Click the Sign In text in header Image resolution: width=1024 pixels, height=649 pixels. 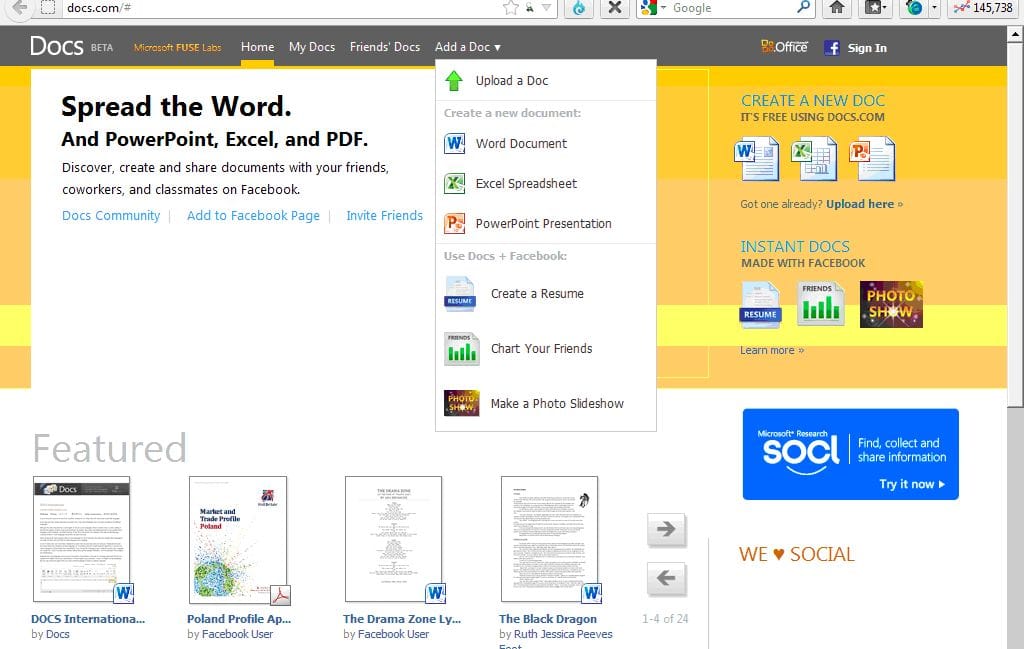867,48
